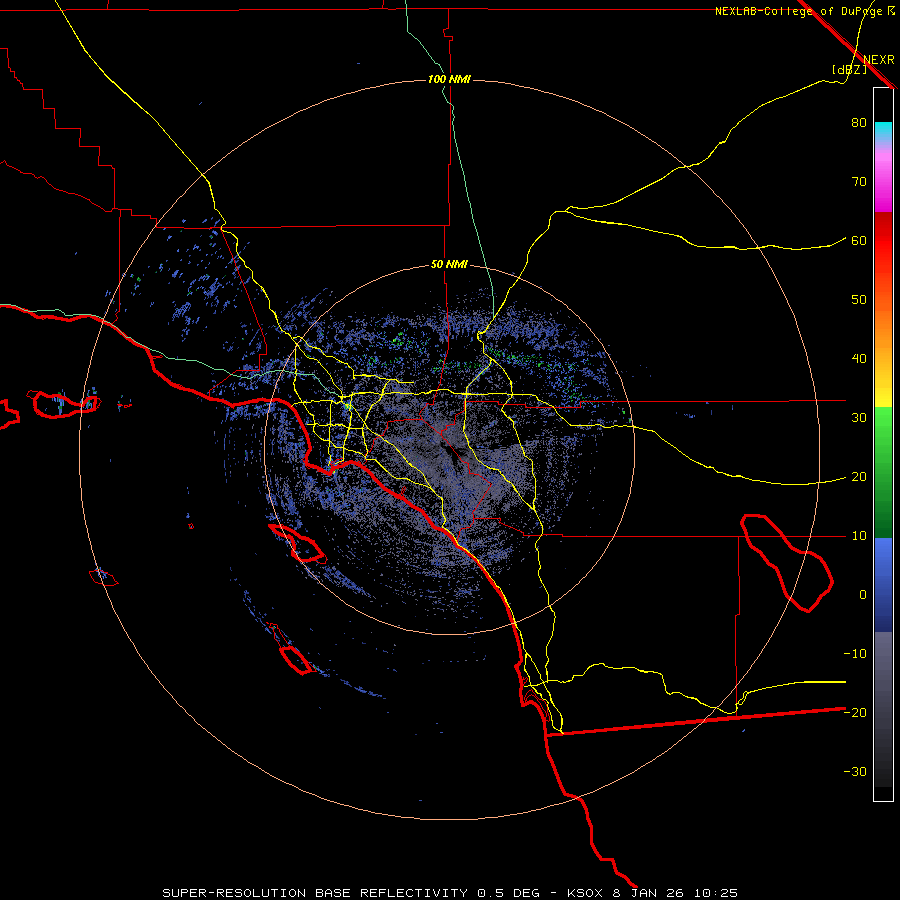The height and width of the screenshot is (900, 900).
Task: Click the 0.5 DEG elevation text in caption
Action: 509,893
